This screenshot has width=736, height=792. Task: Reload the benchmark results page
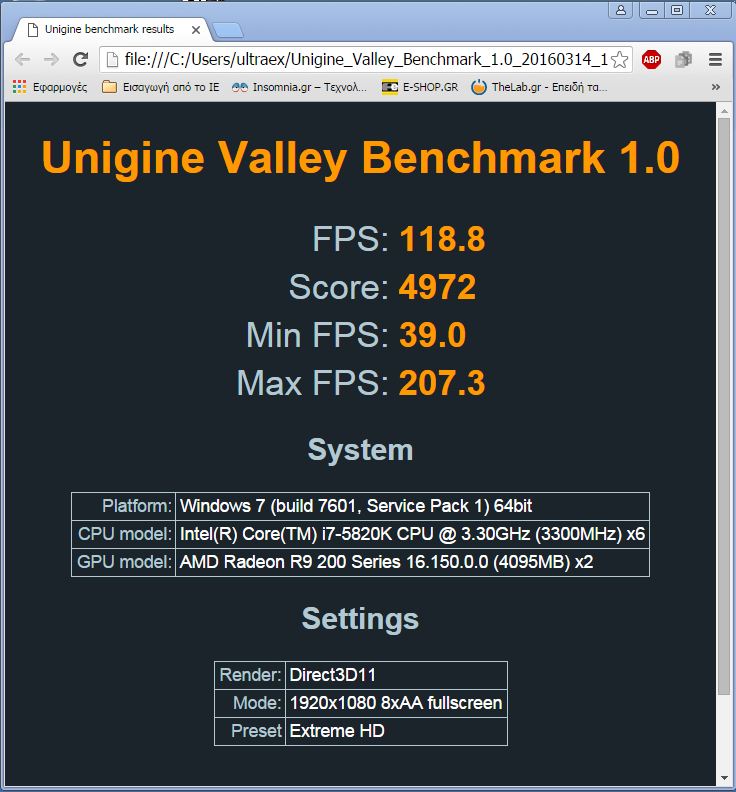pos(80,60)
